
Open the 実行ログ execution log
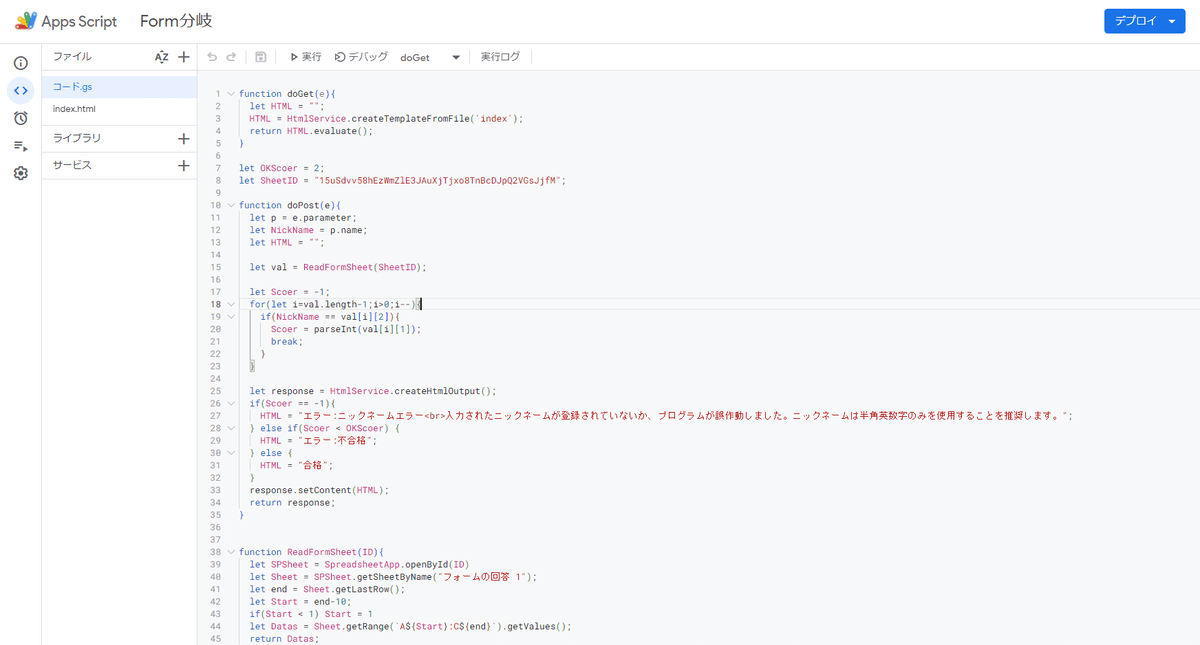pos(500,57)
